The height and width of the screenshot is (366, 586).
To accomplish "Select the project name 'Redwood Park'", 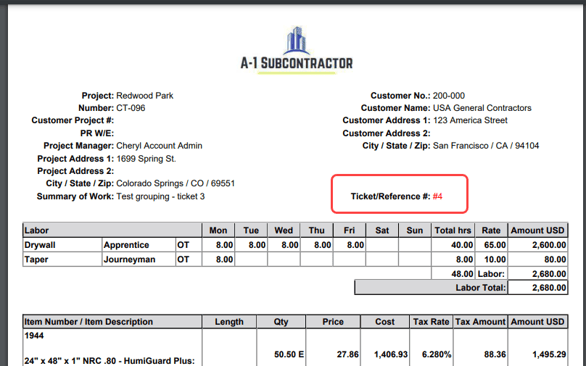I will click(x=145, y=96).
